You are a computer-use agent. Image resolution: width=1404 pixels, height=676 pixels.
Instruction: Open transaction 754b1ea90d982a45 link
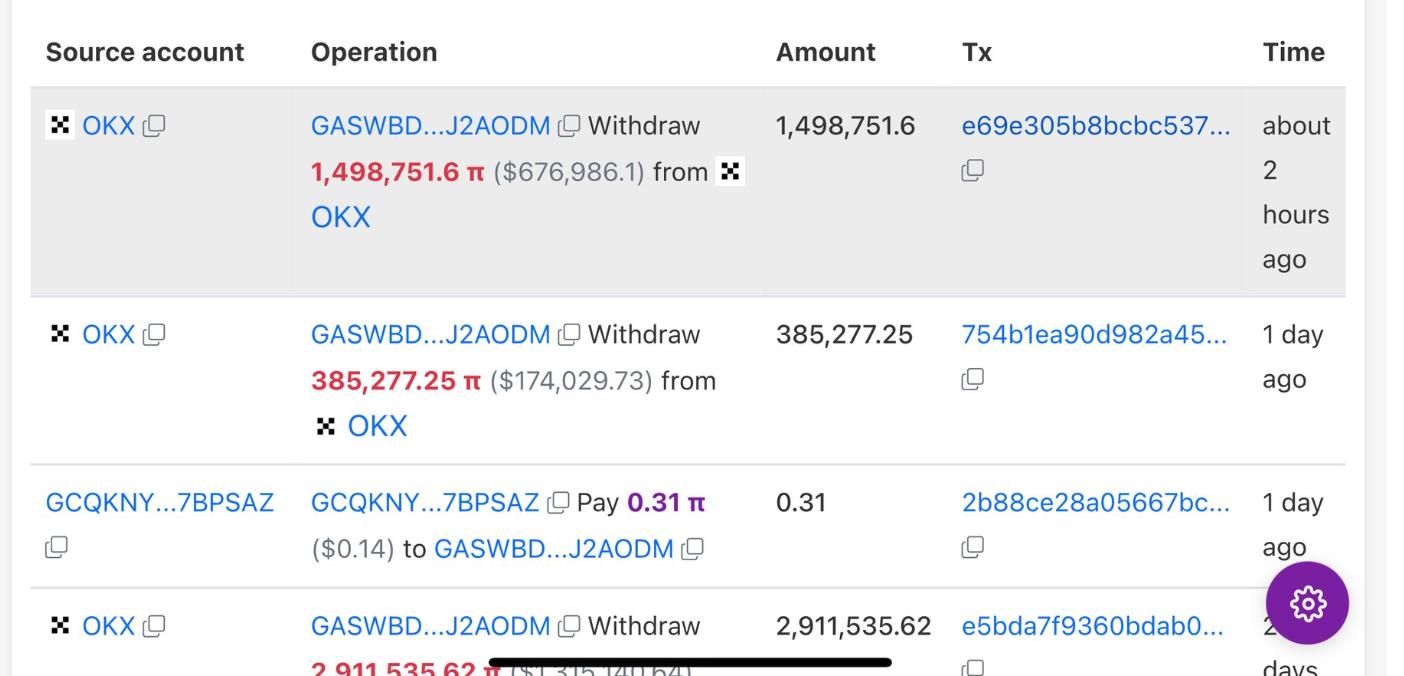pos(1094,334)
